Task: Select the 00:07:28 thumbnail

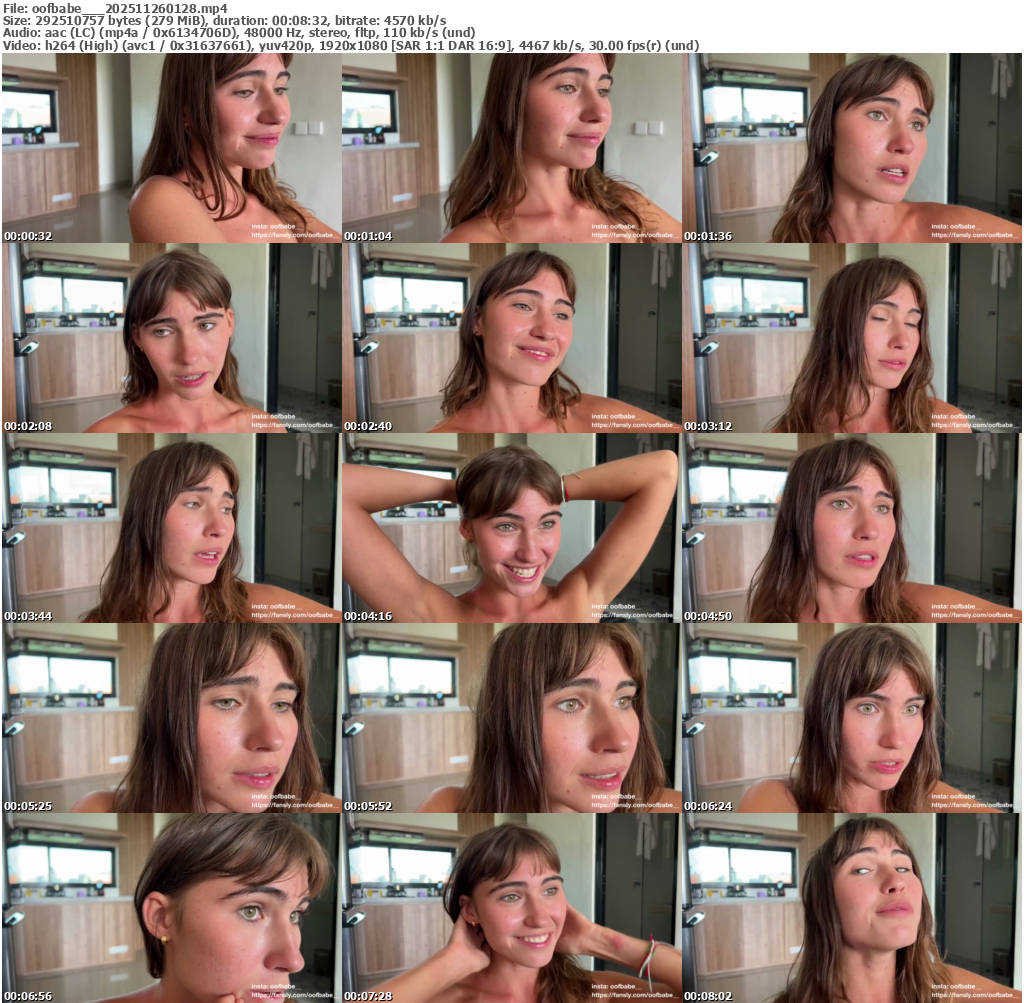Action: (511, 908)
